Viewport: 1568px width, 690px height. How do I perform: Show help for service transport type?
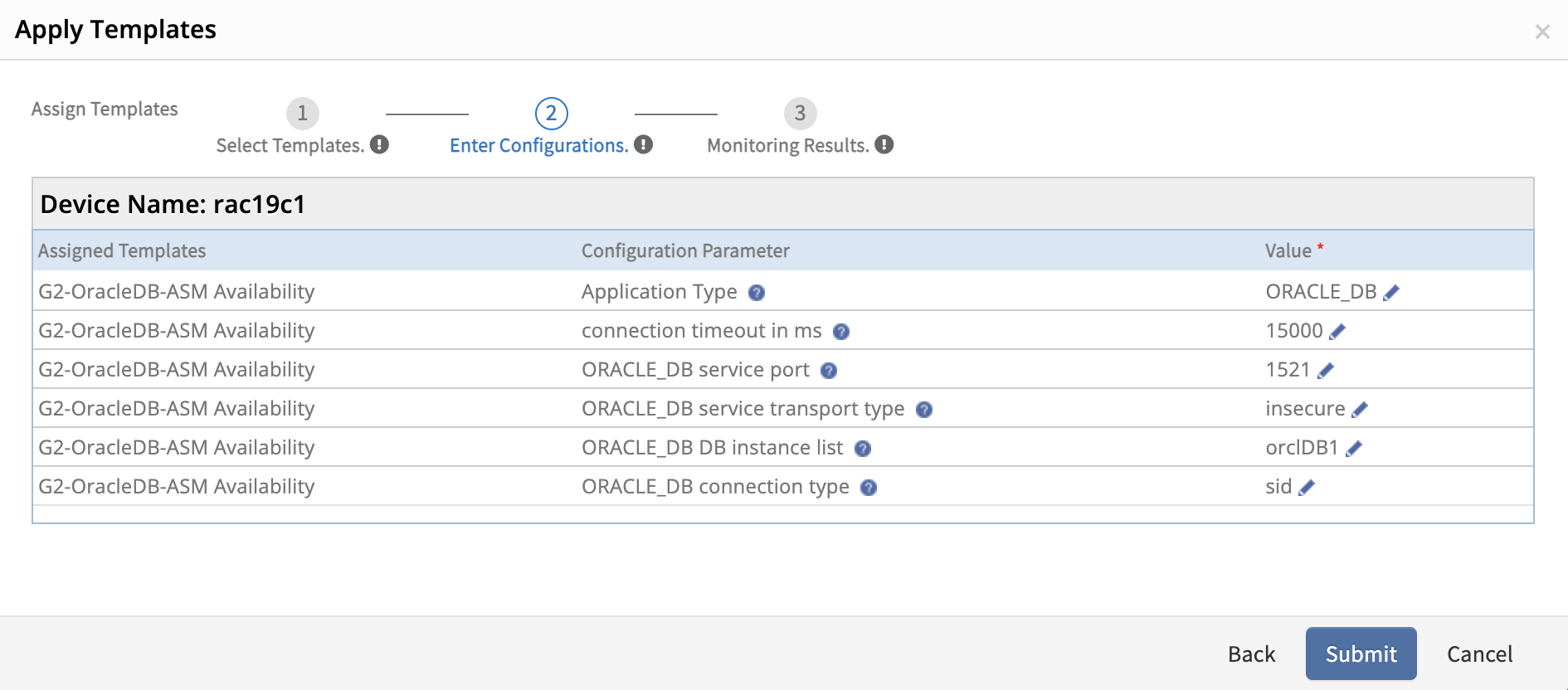924,410
